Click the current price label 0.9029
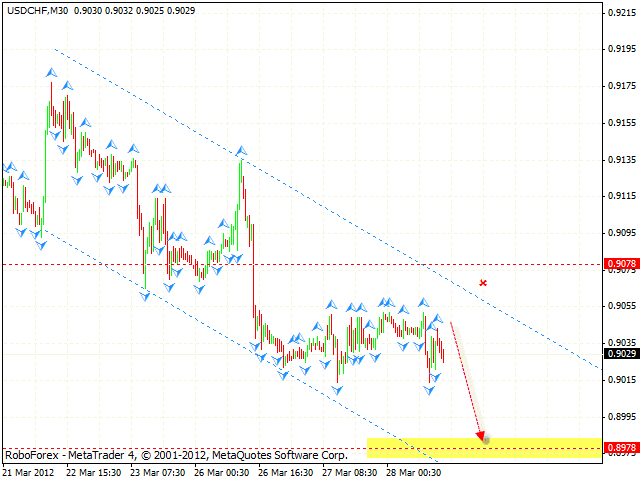640x480 pixels. tap(621, 352)
